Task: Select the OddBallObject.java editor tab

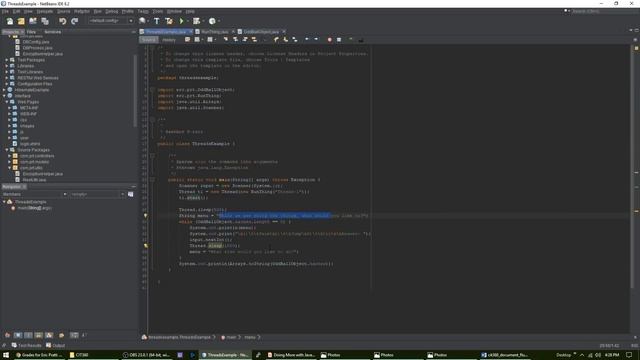Action: click(261, 31)
